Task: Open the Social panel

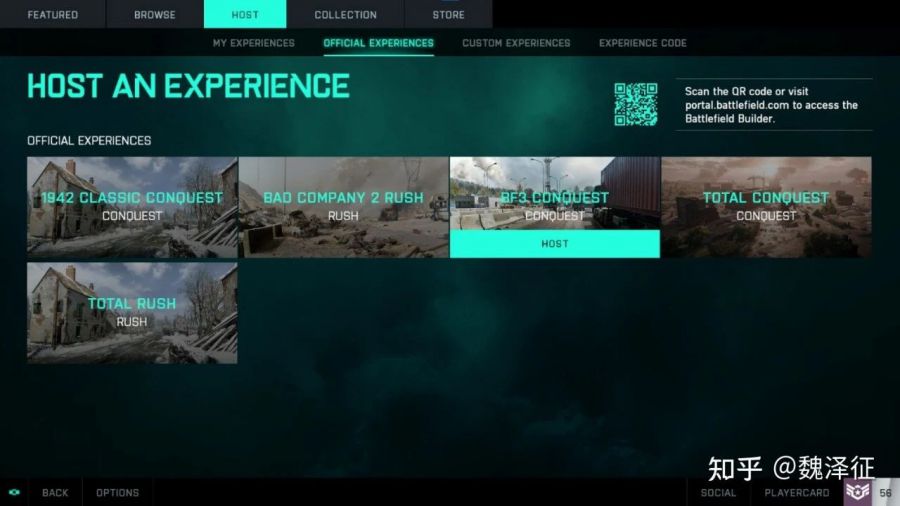Action: (718, 492)
